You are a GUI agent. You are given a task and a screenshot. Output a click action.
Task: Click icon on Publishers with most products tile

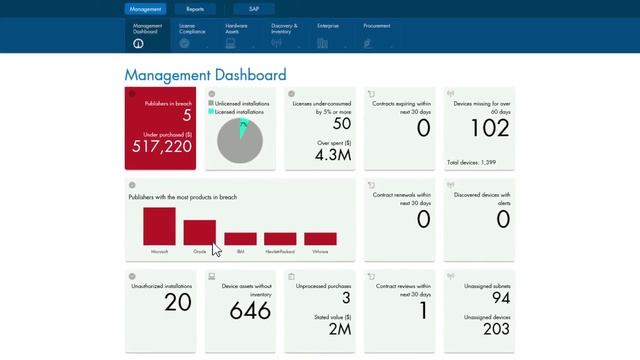pyautogui.click(x=132, y=185)
